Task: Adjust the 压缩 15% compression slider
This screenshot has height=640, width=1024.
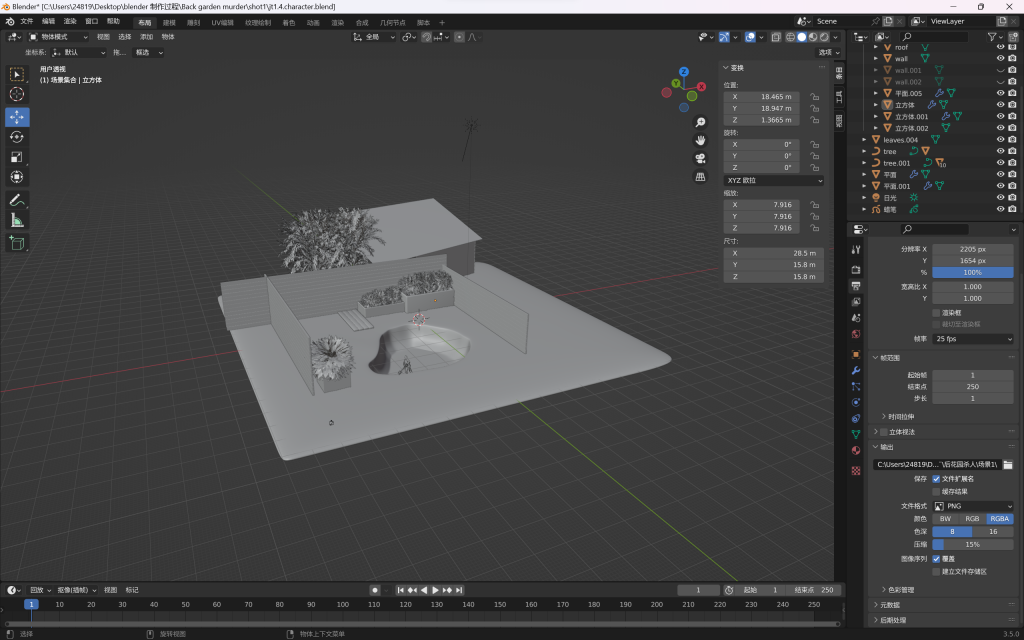Action: click(973, 544)
